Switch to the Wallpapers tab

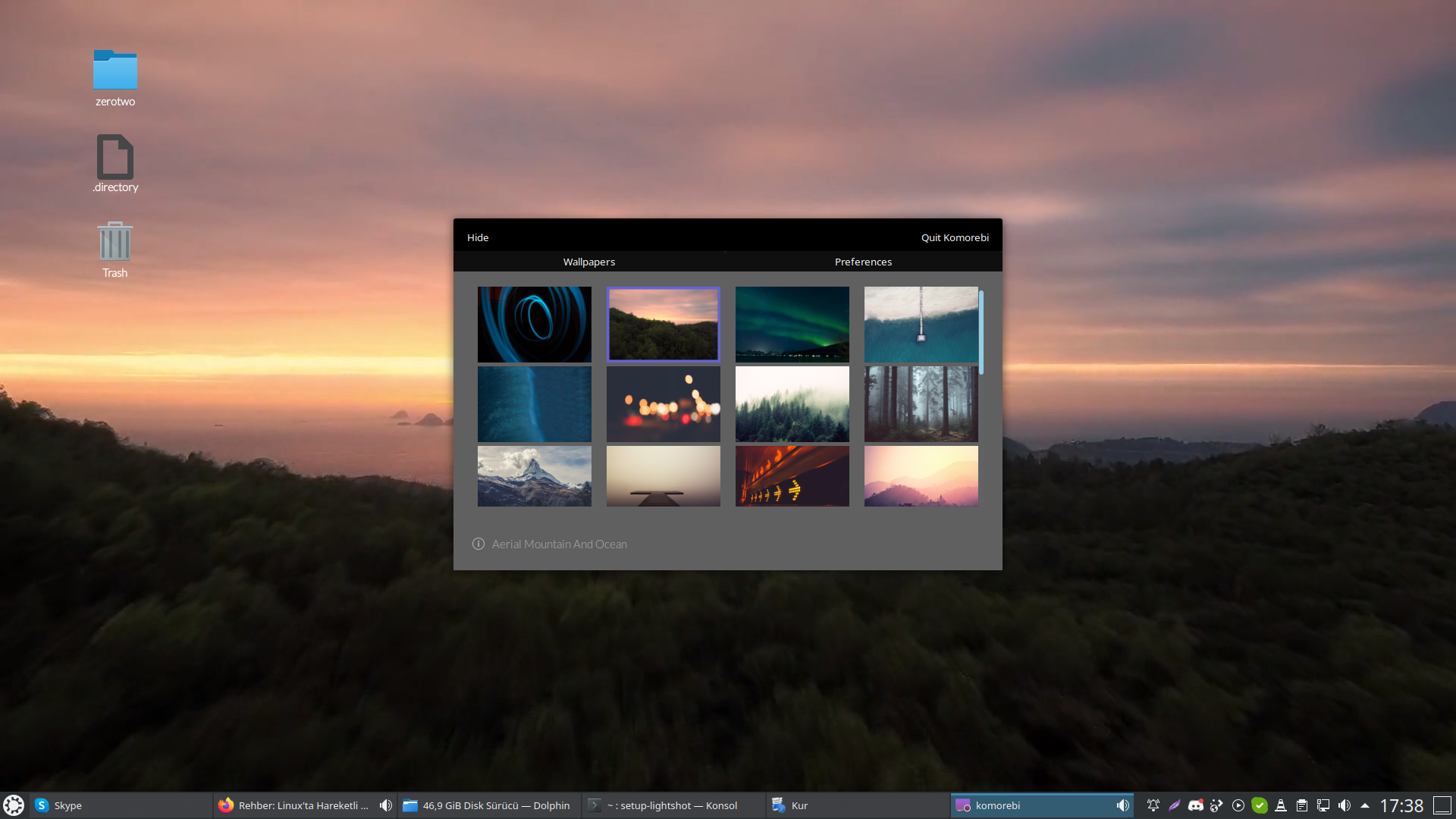pos(588,262)
